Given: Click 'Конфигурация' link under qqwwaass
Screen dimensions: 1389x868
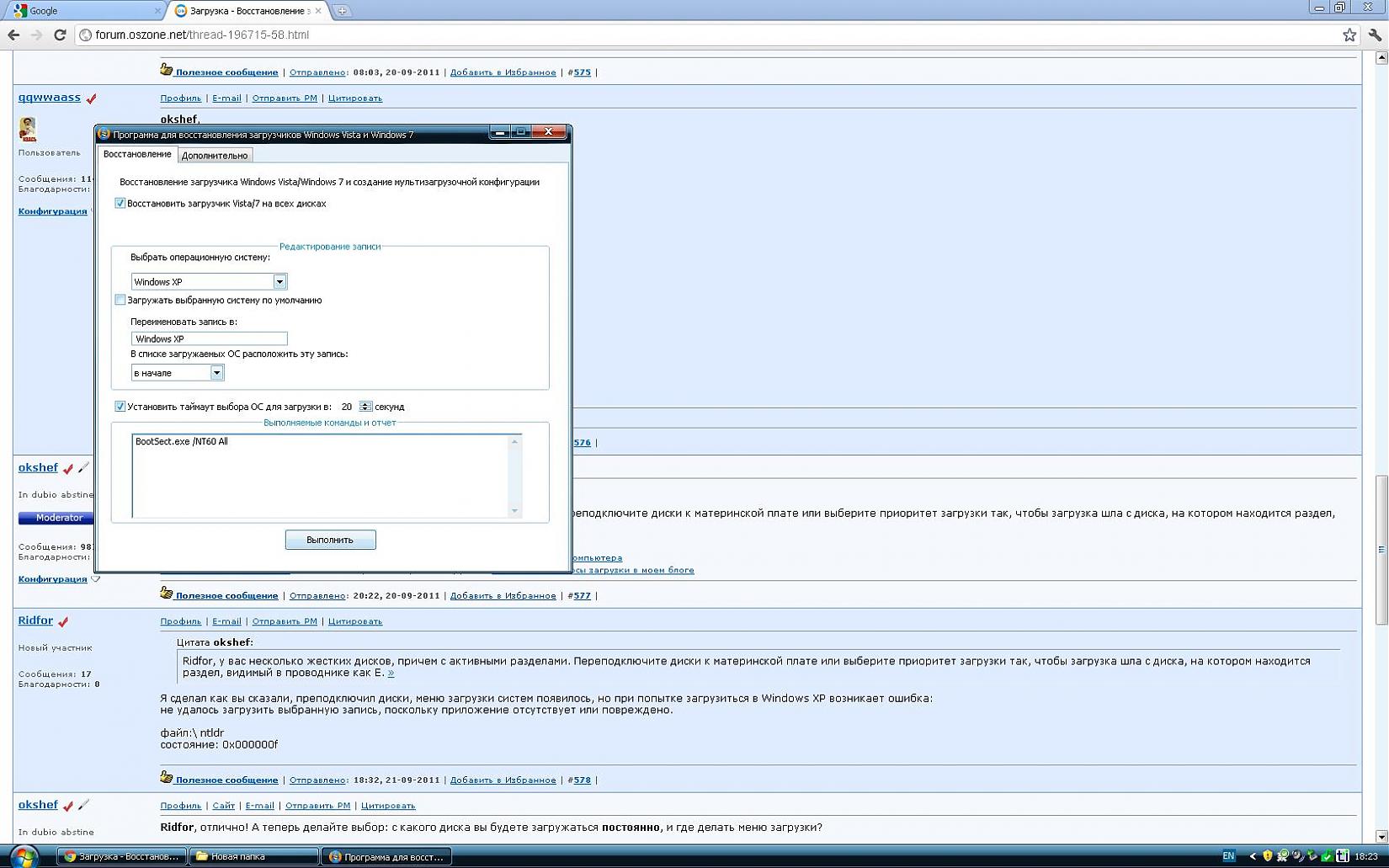Looking at the screenshot, I should tap(52, 211).
